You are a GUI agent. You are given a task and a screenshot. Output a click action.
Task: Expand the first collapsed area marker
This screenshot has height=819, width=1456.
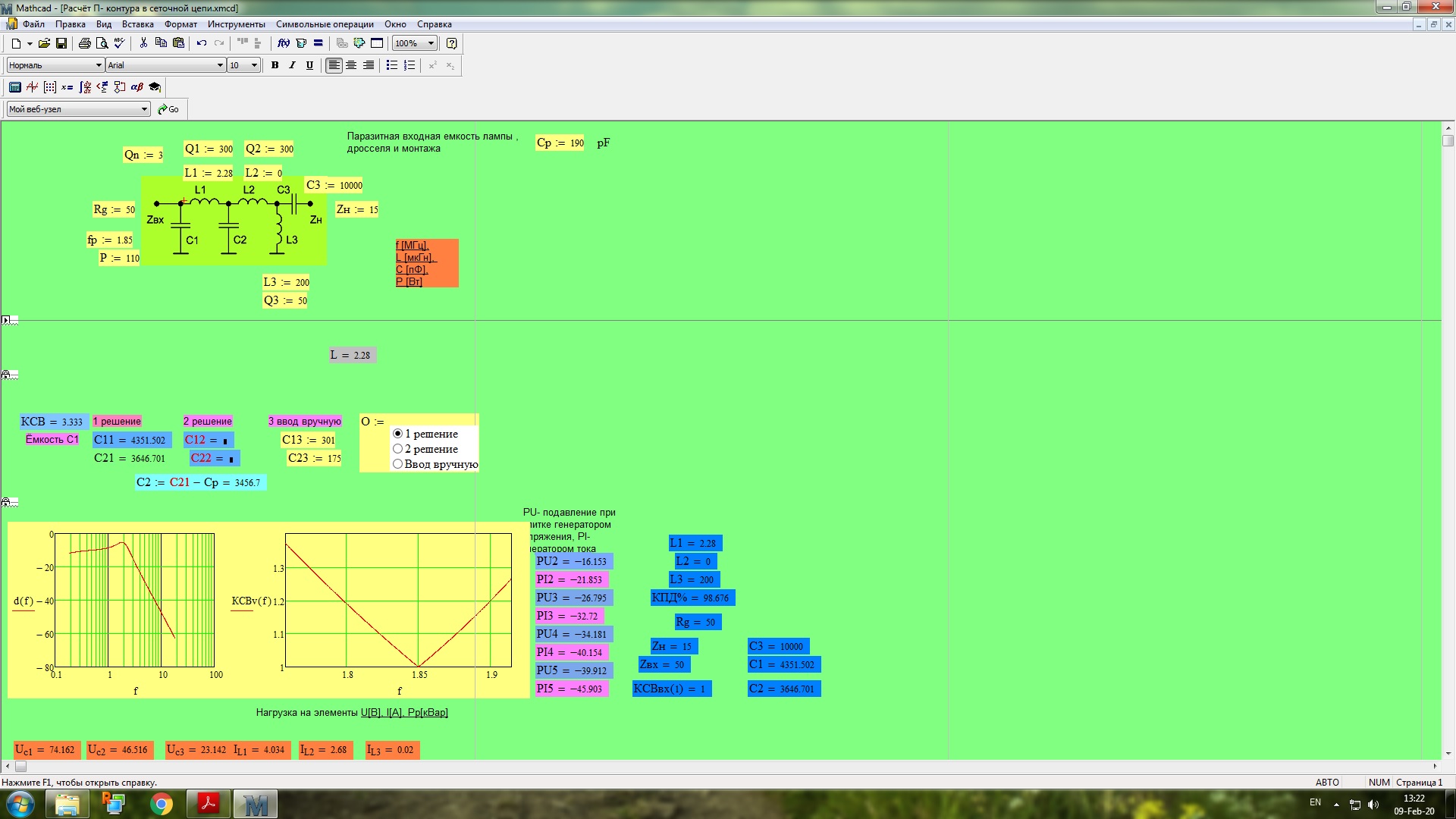(5, 320)
